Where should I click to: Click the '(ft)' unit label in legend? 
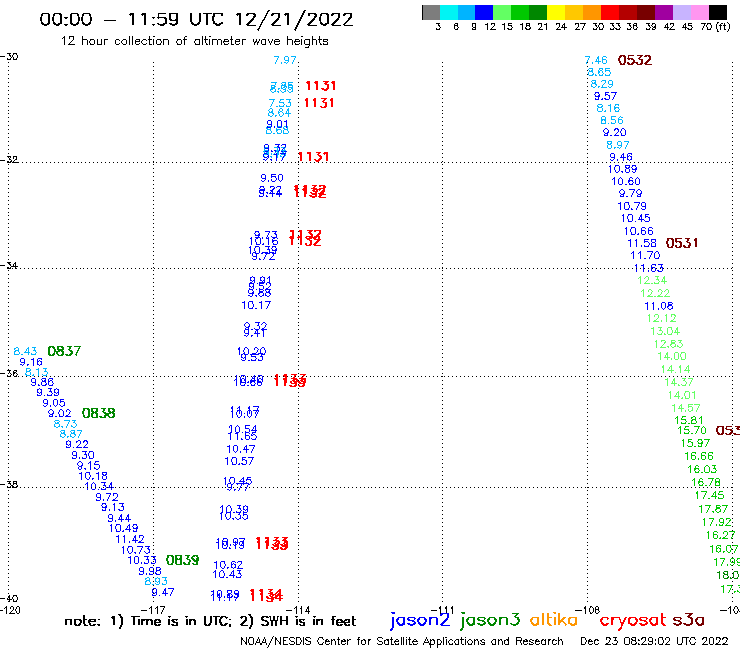[723, 26]
